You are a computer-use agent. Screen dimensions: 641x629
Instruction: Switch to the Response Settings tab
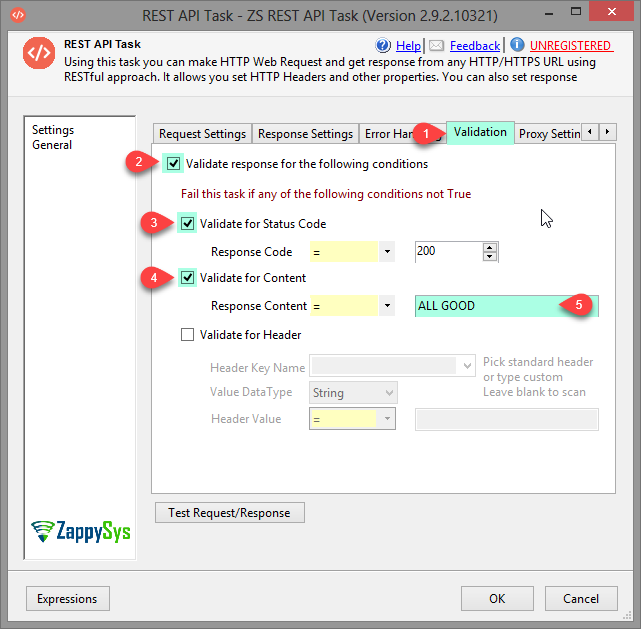(x=305, y=134)
